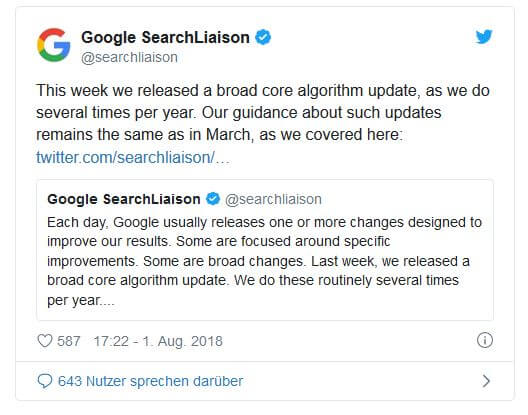Like the tweet with the heart icon
The image size is (528, 415).
tap(44, 341)
